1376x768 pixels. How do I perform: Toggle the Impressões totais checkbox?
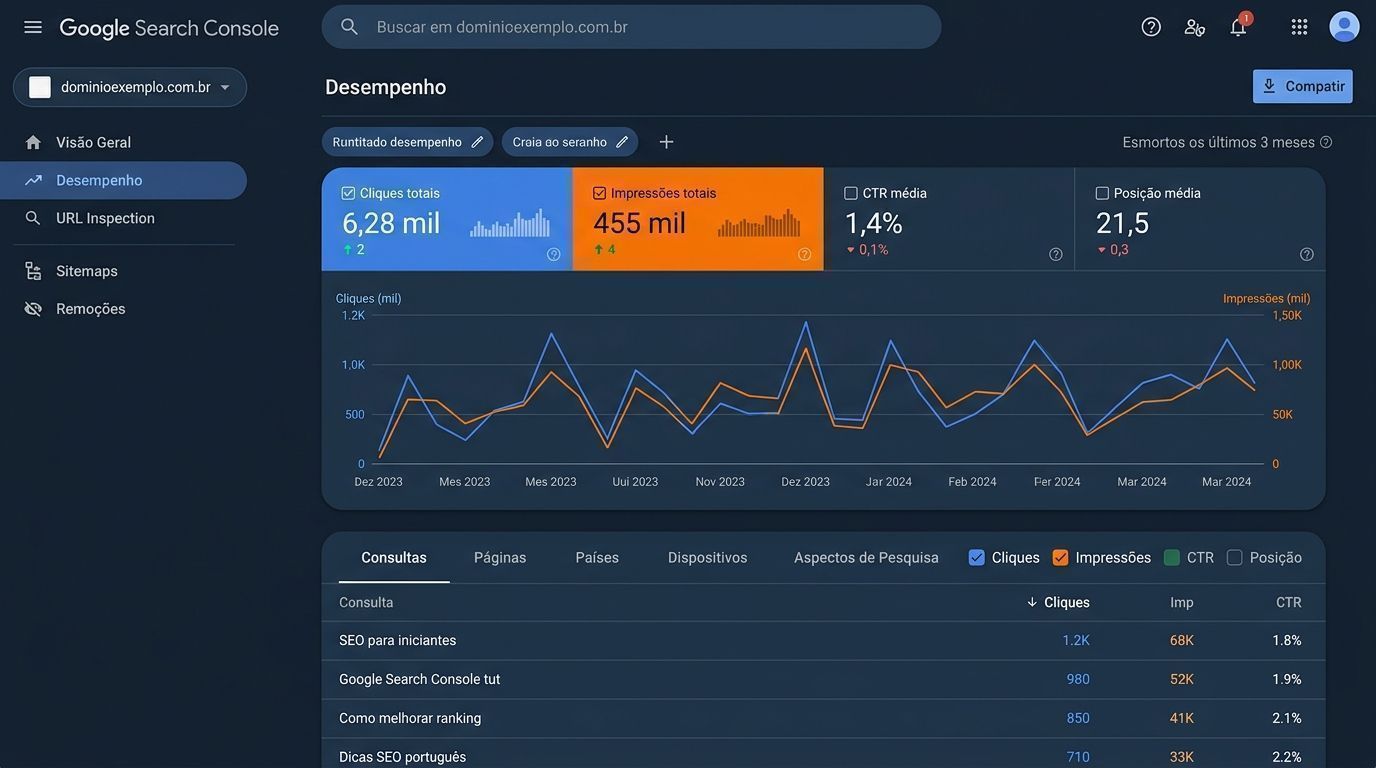[x=599, y=193]
